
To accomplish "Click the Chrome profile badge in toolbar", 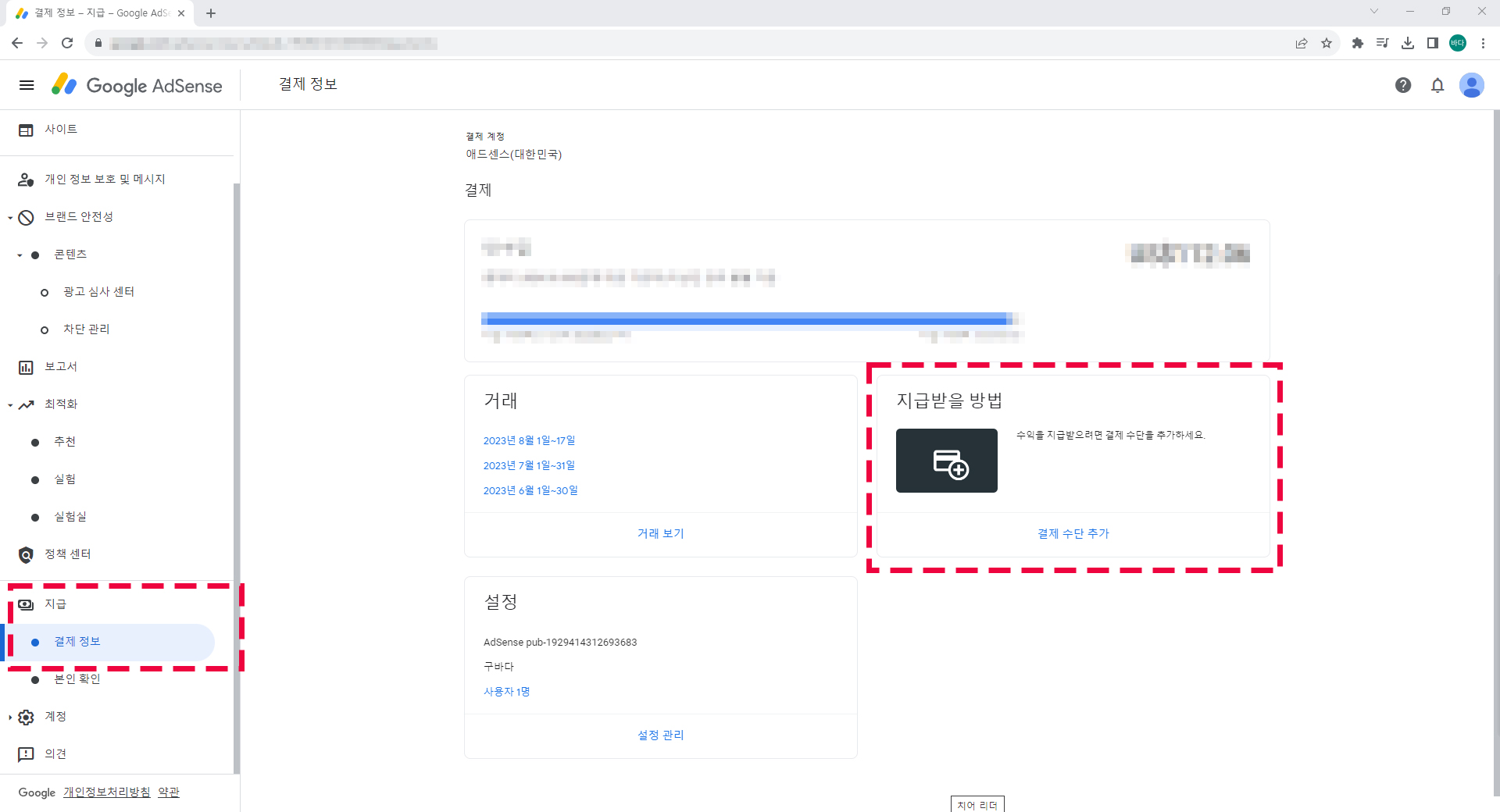I will point(1458,43).
